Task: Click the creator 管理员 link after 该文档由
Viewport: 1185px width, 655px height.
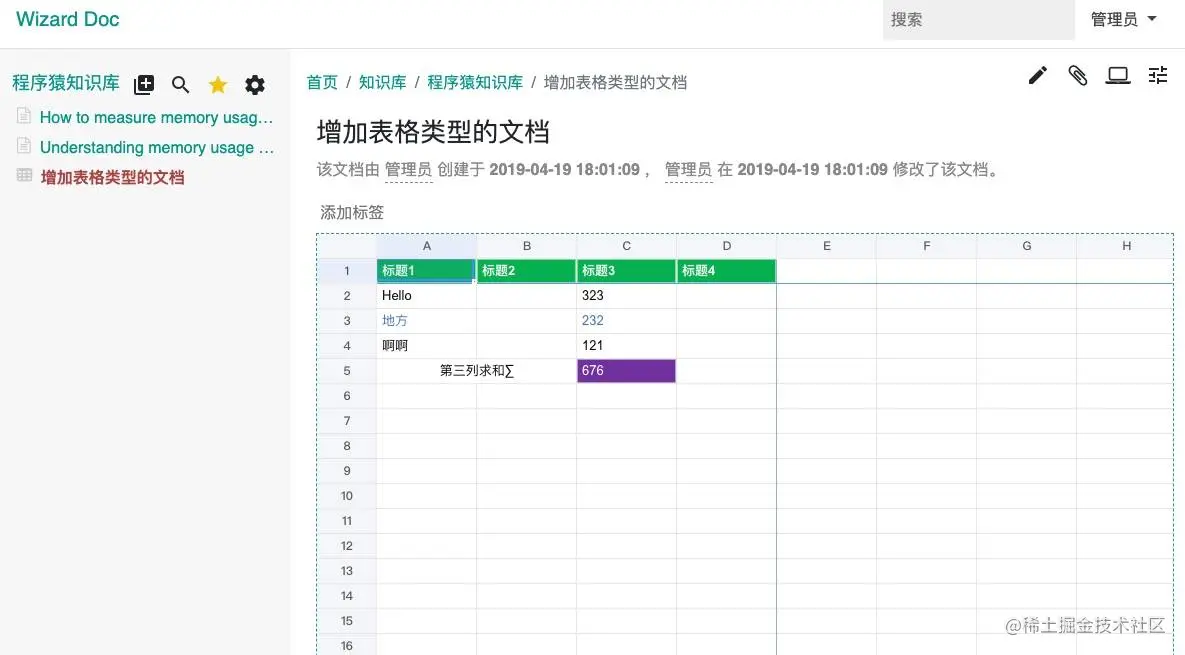Action: [408, 170]
